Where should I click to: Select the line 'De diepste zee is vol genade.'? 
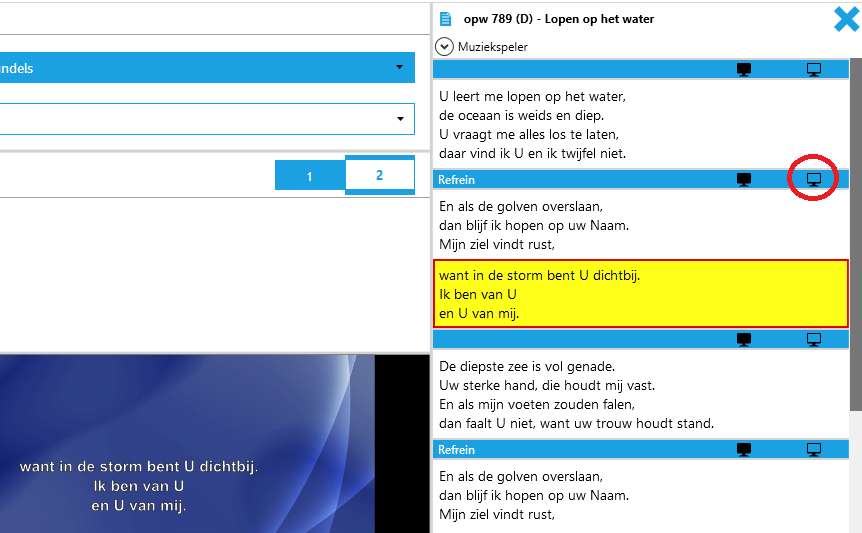(x=527, y=367)
